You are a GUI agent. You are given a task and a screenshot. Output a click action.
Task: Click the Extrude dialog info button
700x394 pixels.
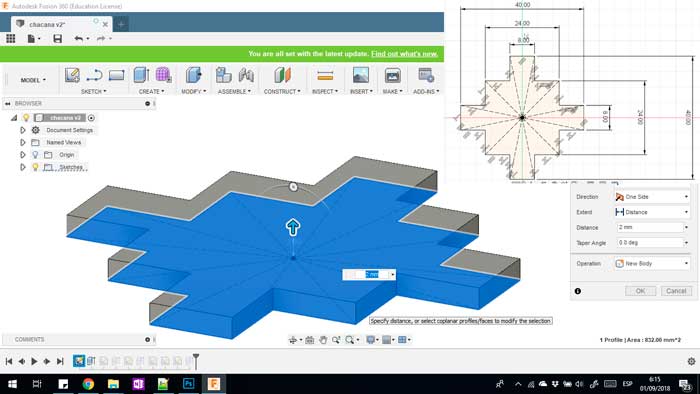[578, 291]
